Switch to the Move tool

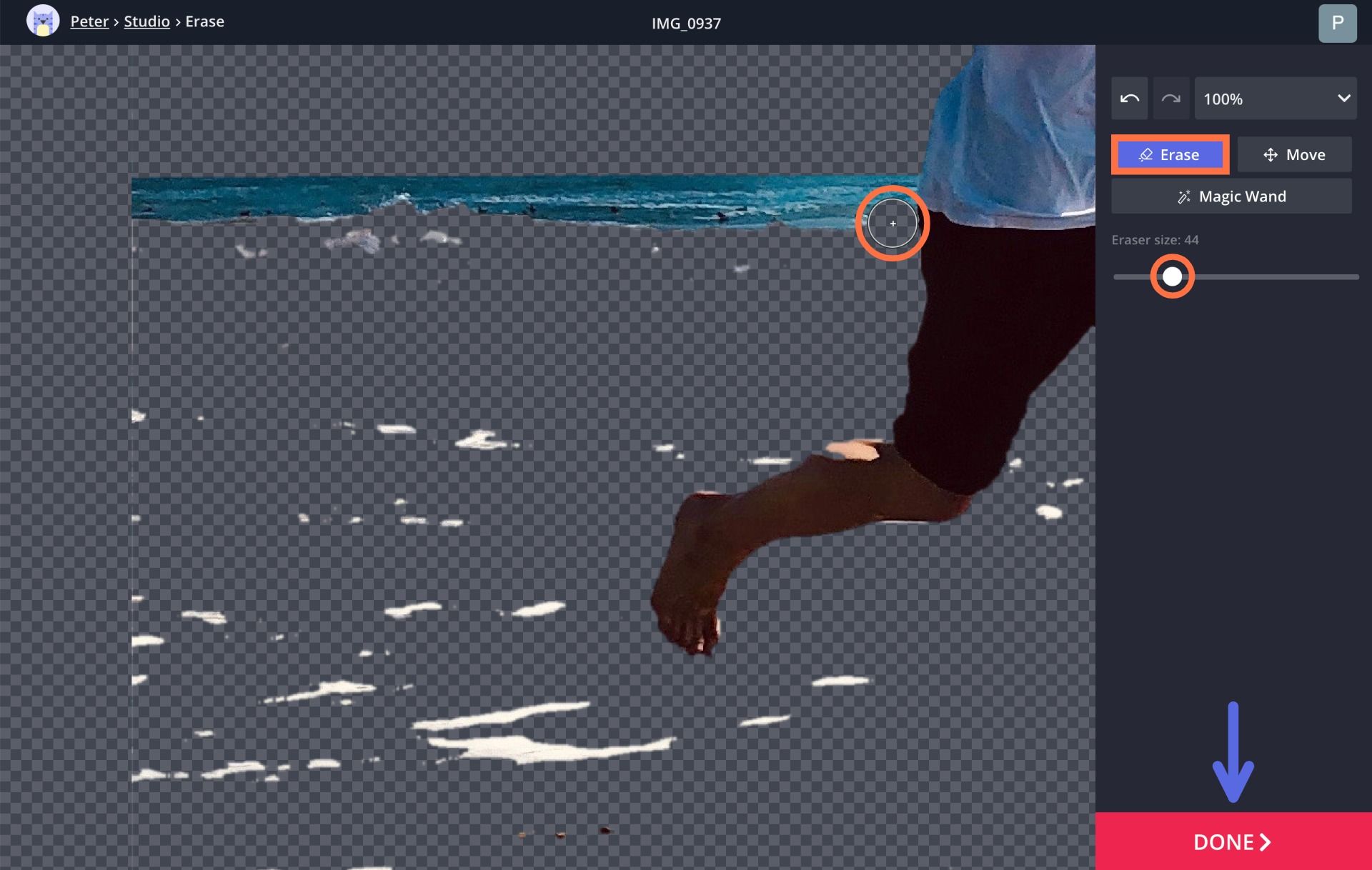click(x=1294, y=155)
